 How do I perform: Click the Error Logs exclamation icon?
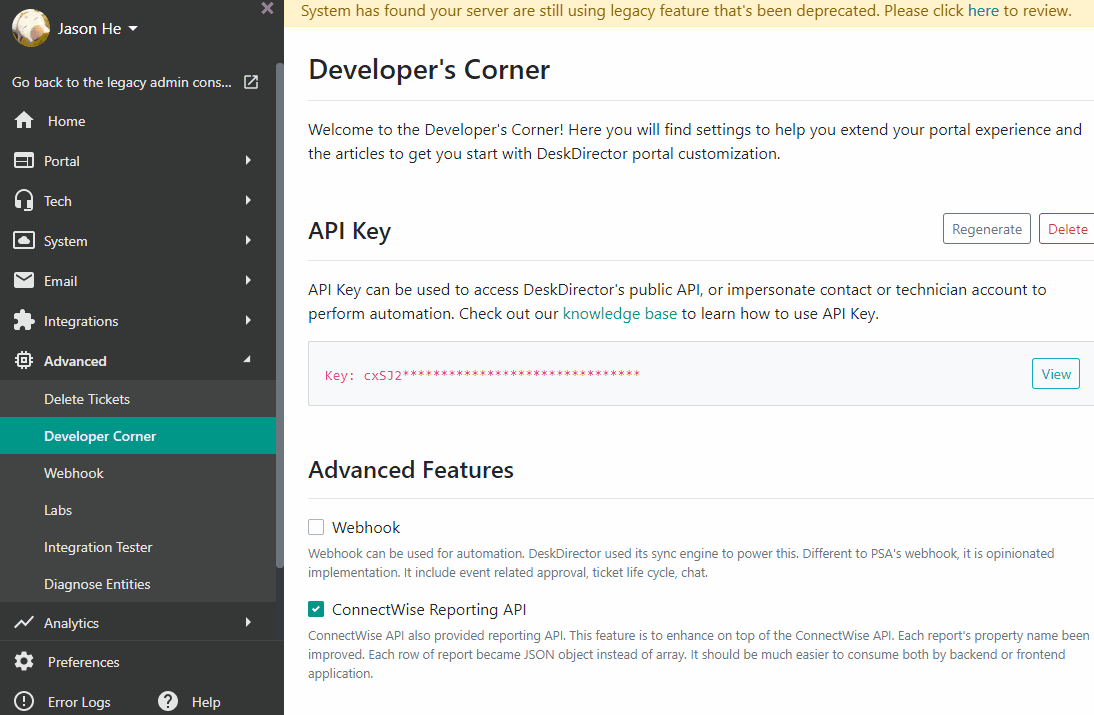(24, 701)
